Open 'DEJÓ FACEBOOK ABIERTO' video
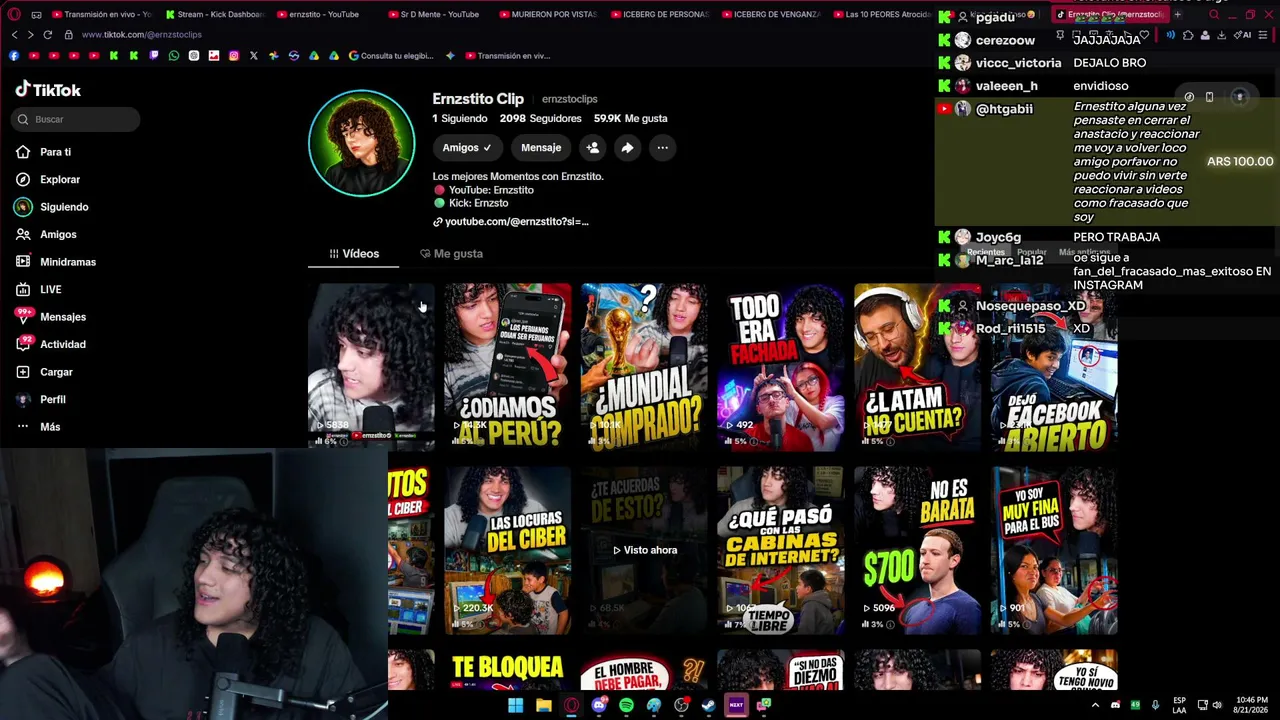 click(x=1054, y=367)
